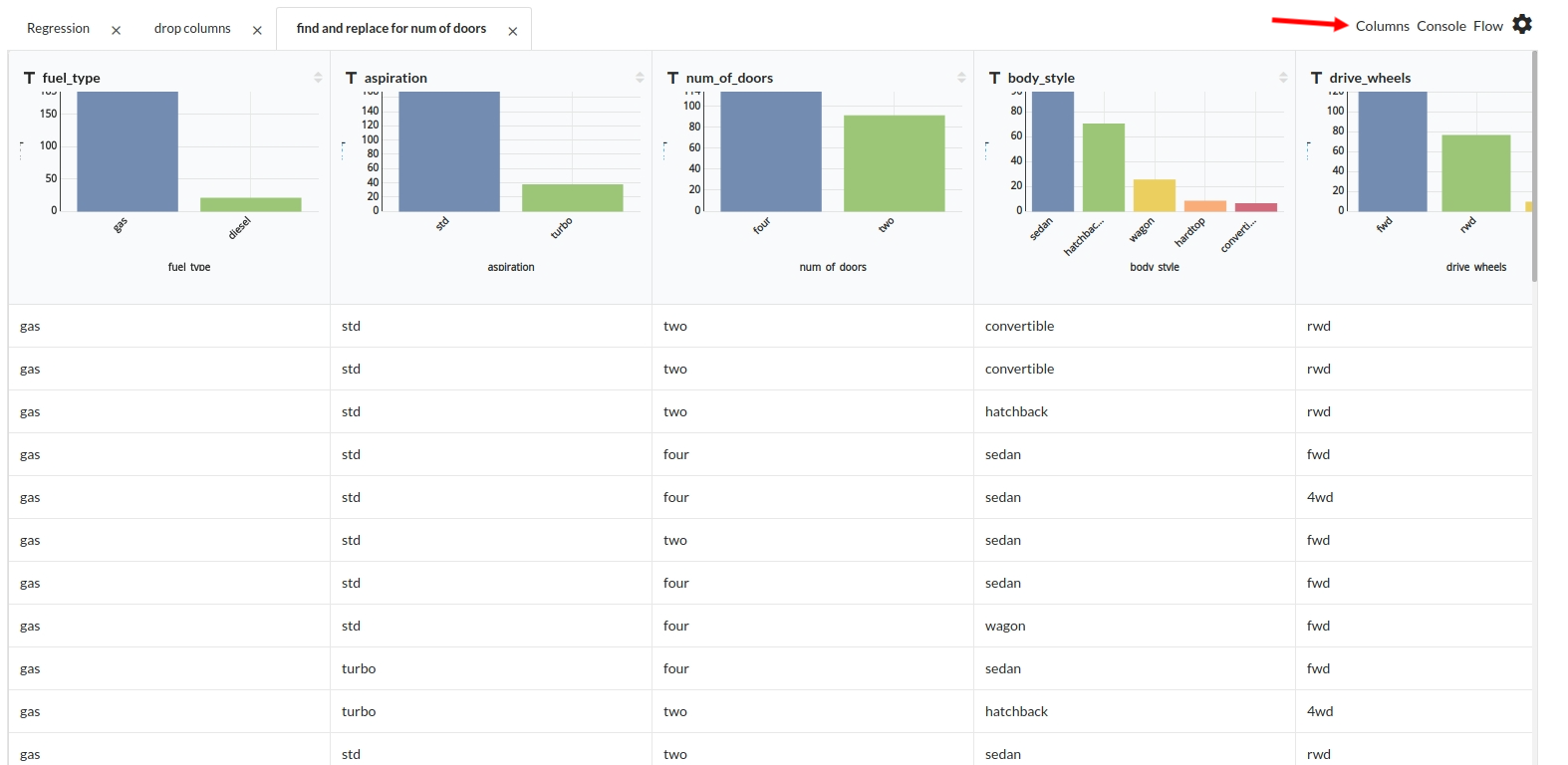Click the blue four bar in num_of_doors chart
This screenshot has height=765, width=1568.
coord(771,151)
